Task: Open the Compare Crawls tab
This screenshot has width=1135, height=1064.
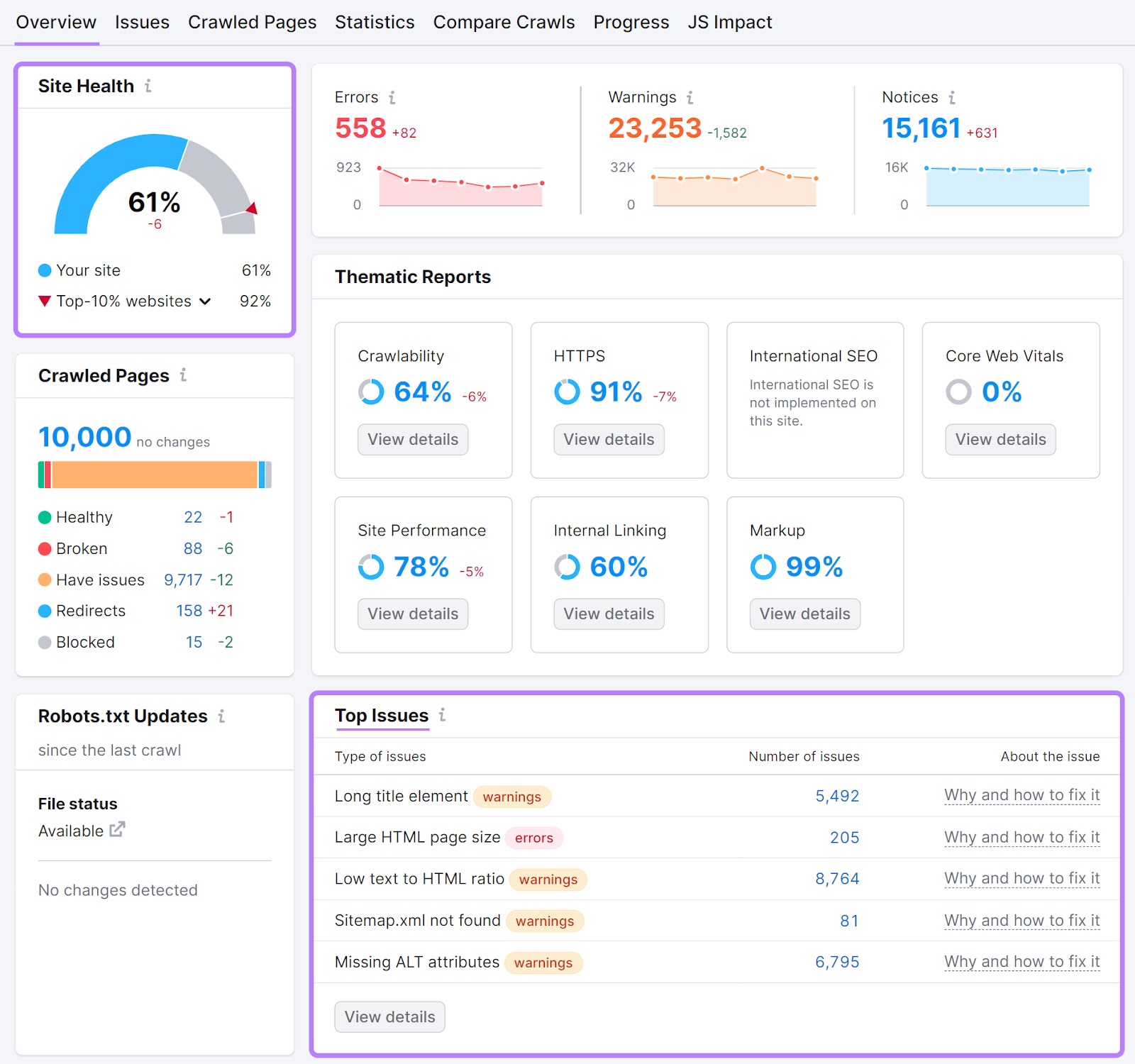Action: point(504,21)
